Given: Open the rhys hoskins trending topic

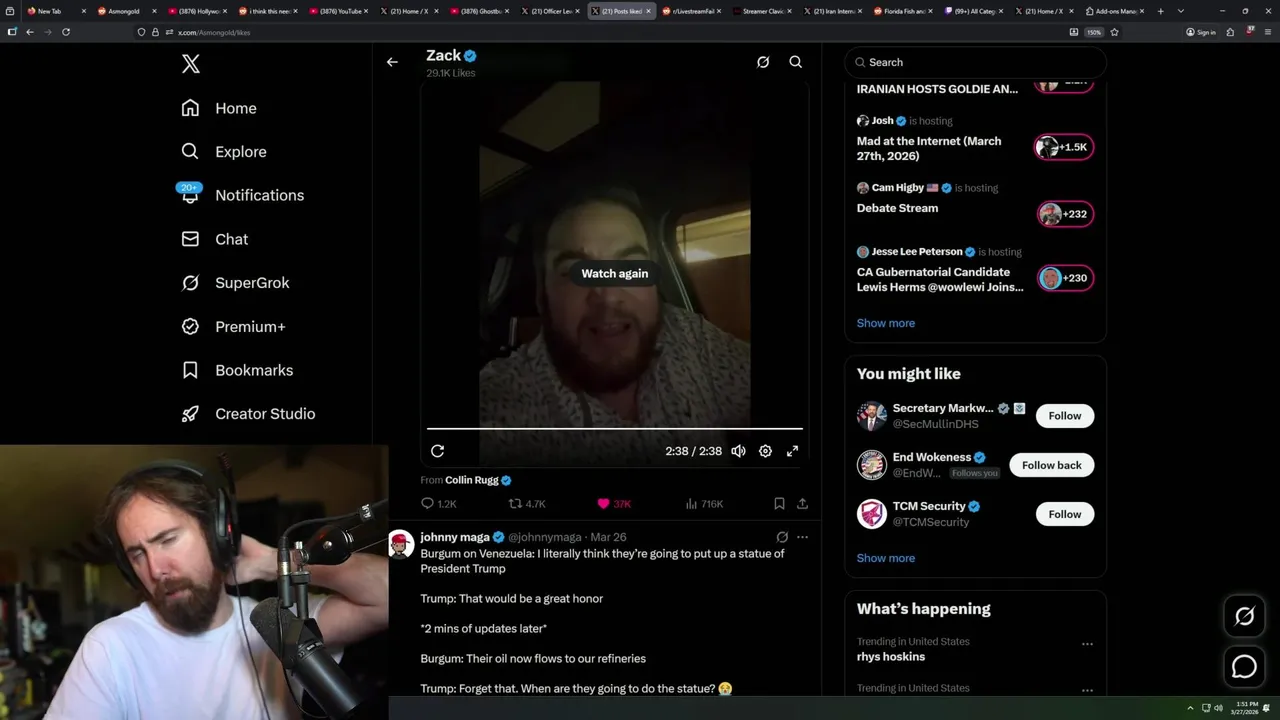Looking at the screenshot, I should point(891,657).
